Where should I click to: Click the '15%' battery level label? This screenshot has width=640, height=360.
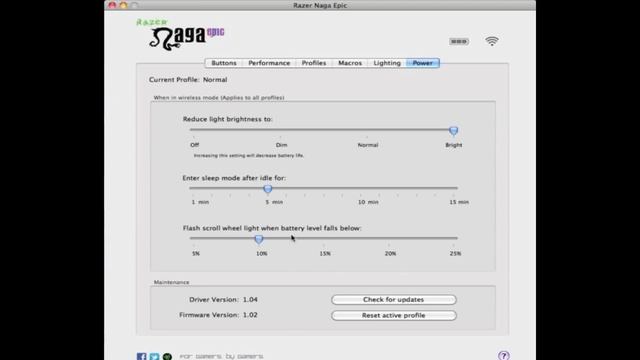[x=325, y=253]
